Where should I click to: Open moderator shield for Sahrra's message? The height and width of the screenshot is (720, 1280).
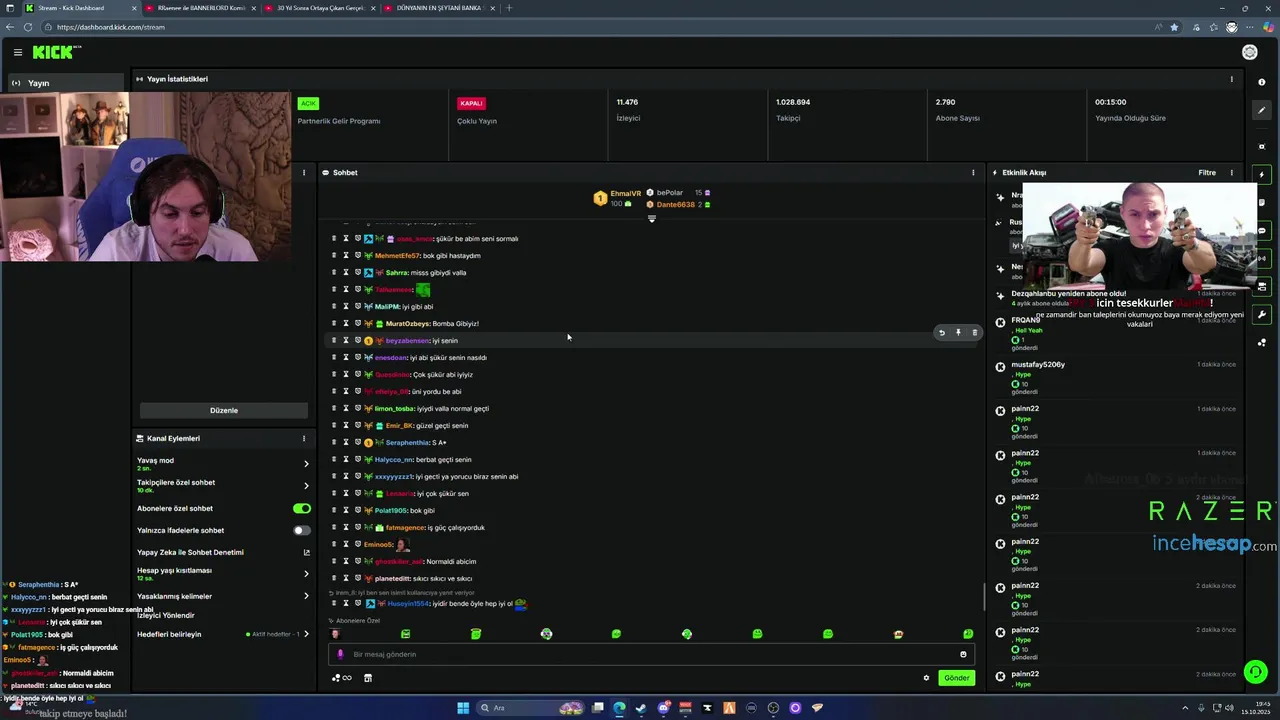click(x=358, y=272)
